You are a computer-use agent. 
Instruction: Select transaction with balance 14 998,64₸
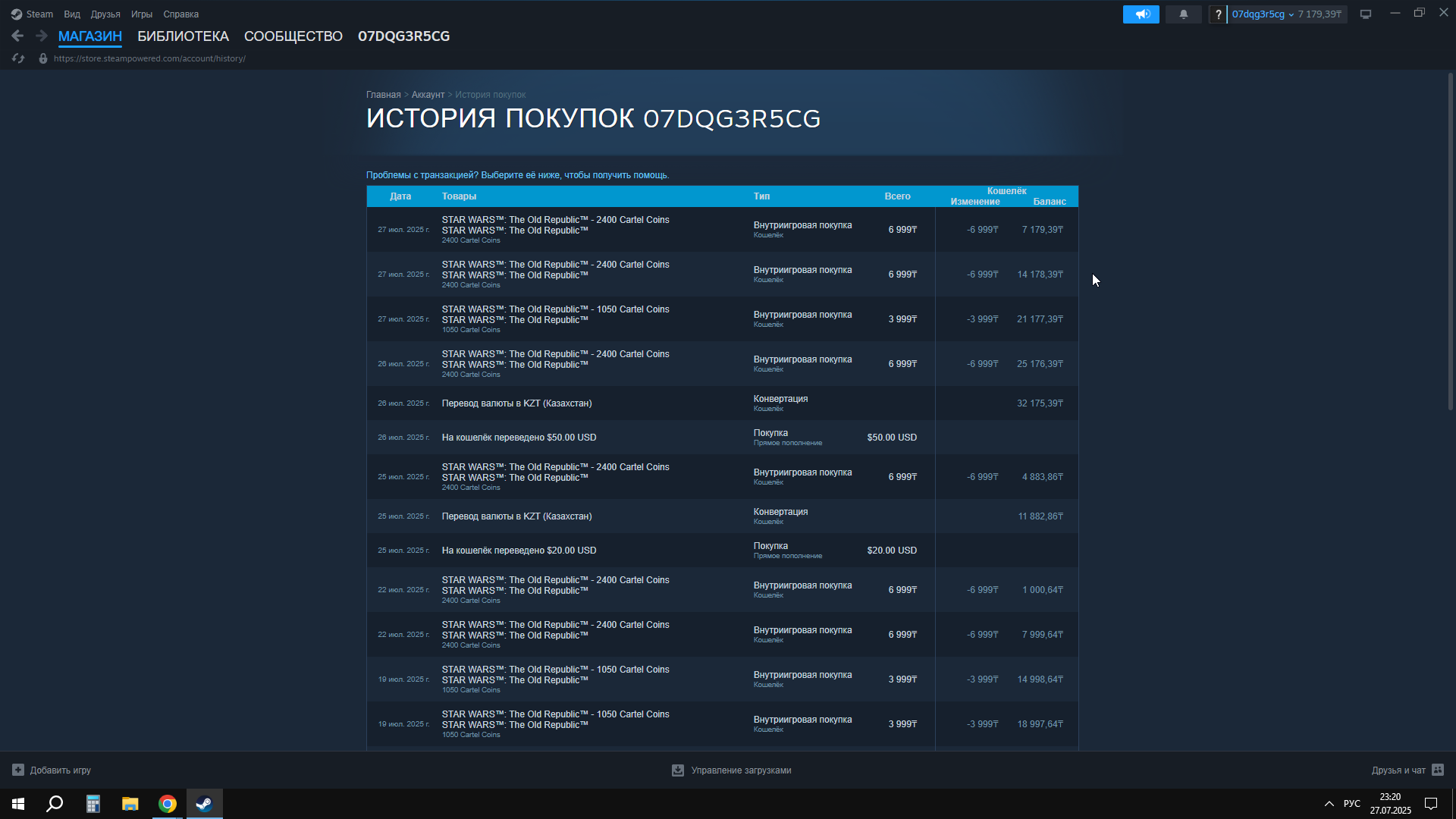pos(722,679)
